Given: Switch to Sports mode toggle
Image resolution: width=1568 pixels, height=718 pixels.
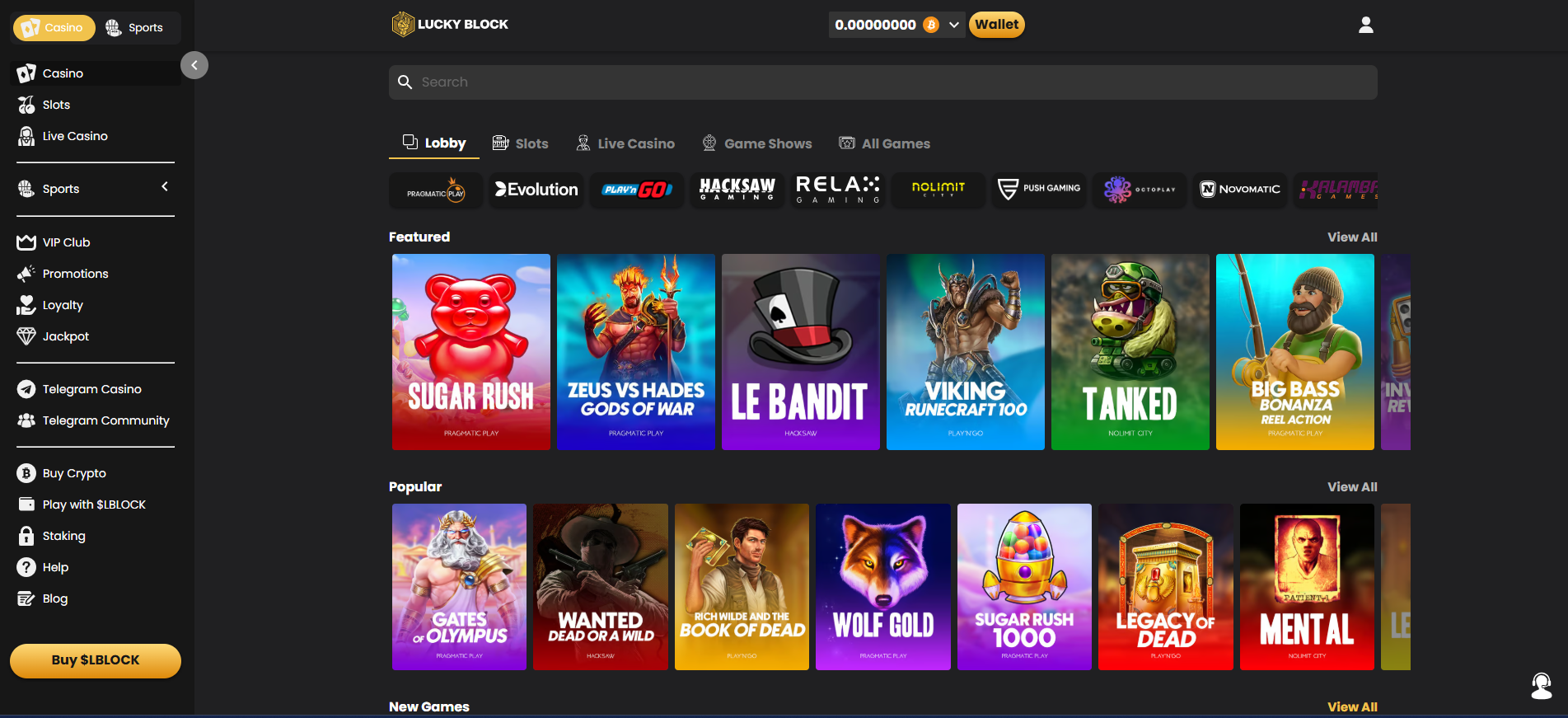Looking at the screenshot, I should pos(135,27).
